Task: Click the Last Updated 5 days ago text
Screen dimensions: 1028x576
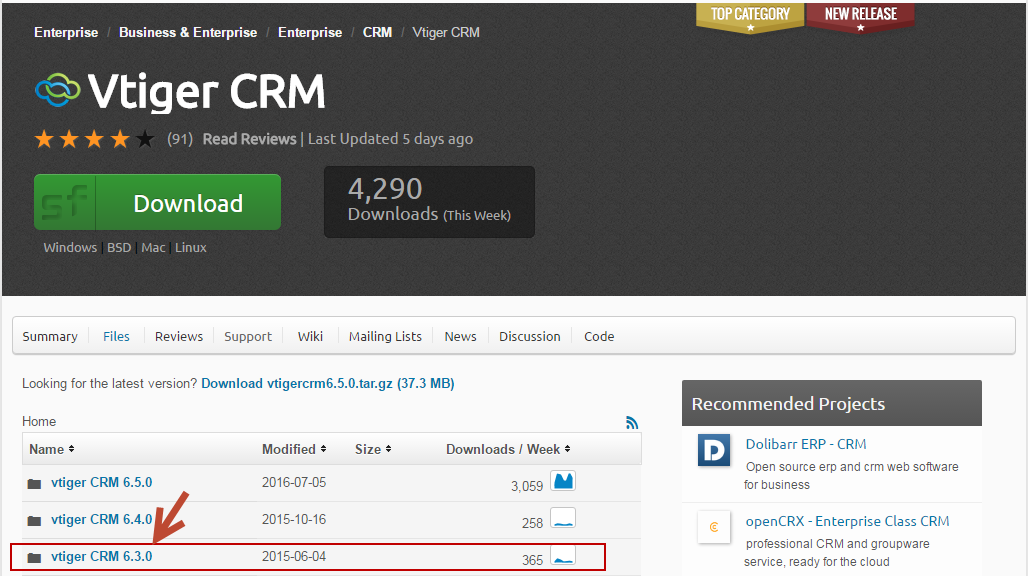Action: point(390,139)
